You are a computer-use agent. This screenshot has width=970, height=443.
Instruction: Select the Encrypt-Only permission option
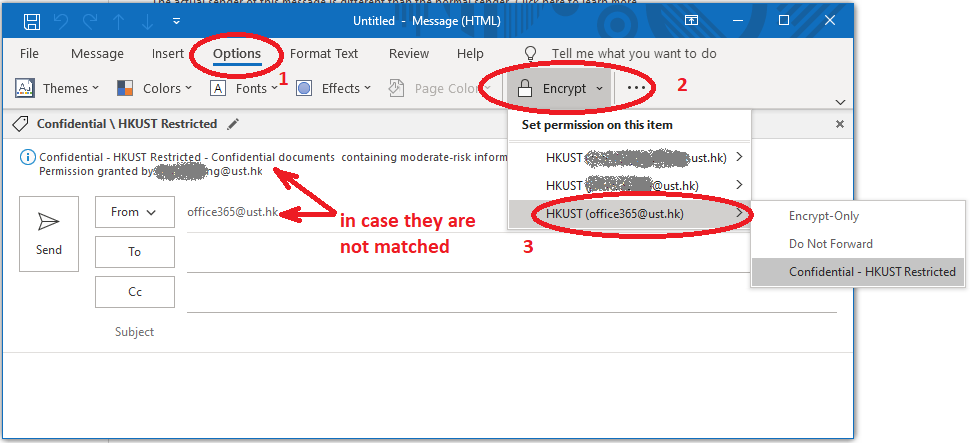pos(823,216)
